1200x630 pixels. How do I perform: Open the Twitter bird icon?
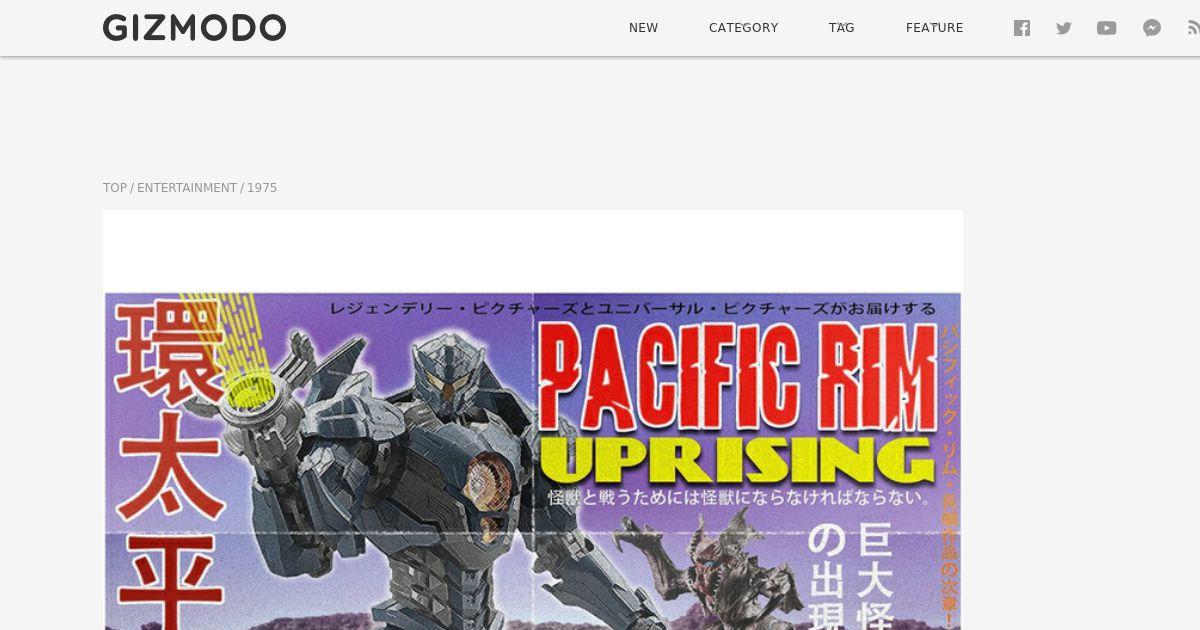click(1064, 28)
